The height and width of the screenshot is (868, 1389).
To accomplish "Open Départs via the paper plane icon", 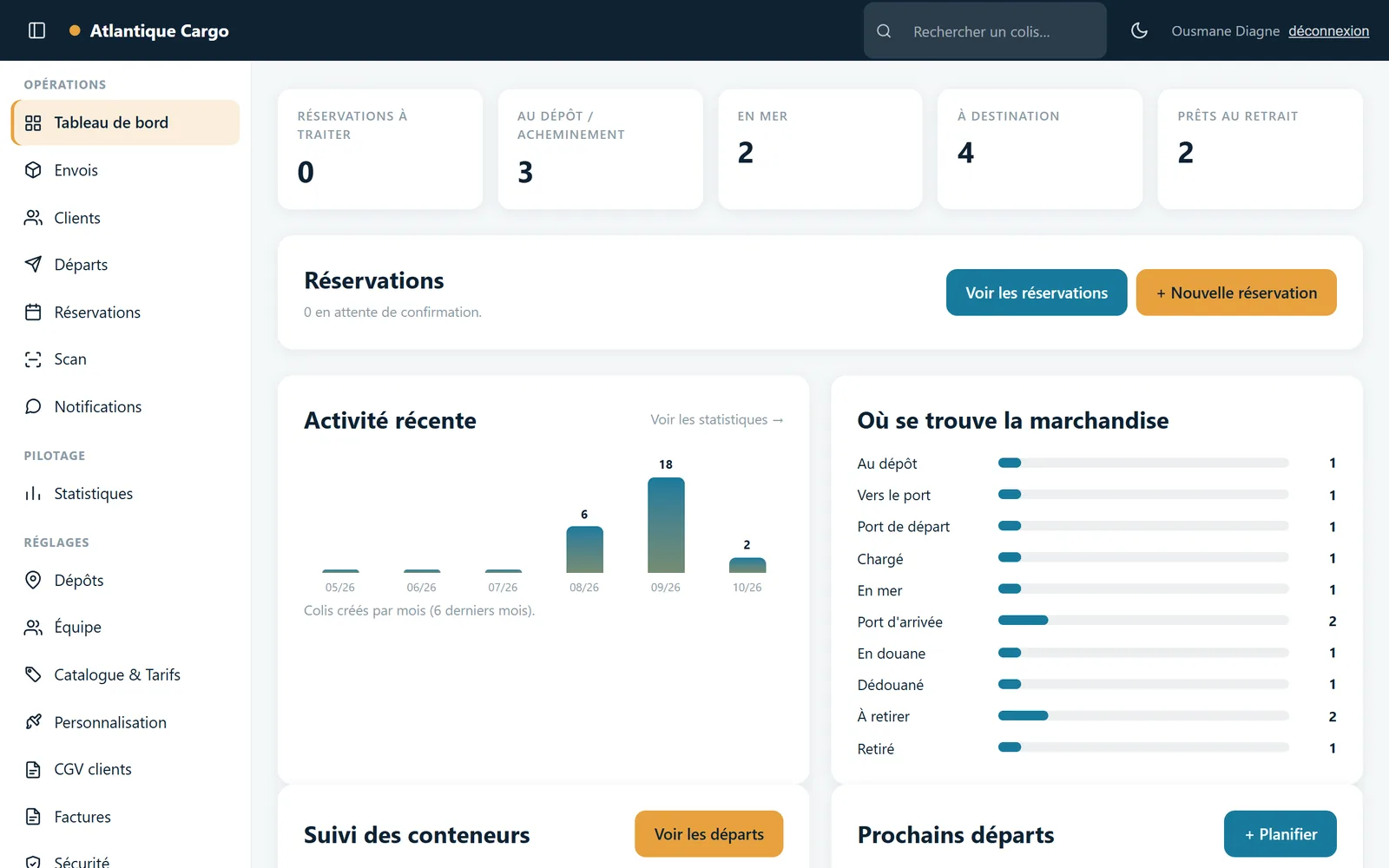I will pyautogui.click(x=33, y=265).
